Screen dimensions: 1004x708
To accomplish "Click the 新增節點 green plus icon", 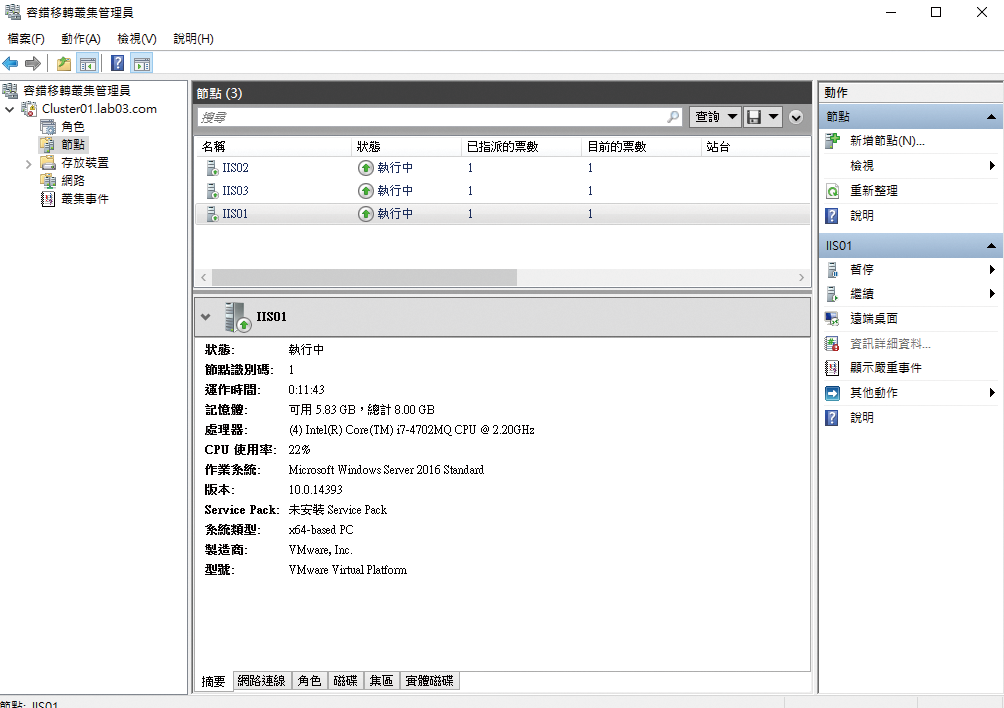I will click(x=832, y=141).
